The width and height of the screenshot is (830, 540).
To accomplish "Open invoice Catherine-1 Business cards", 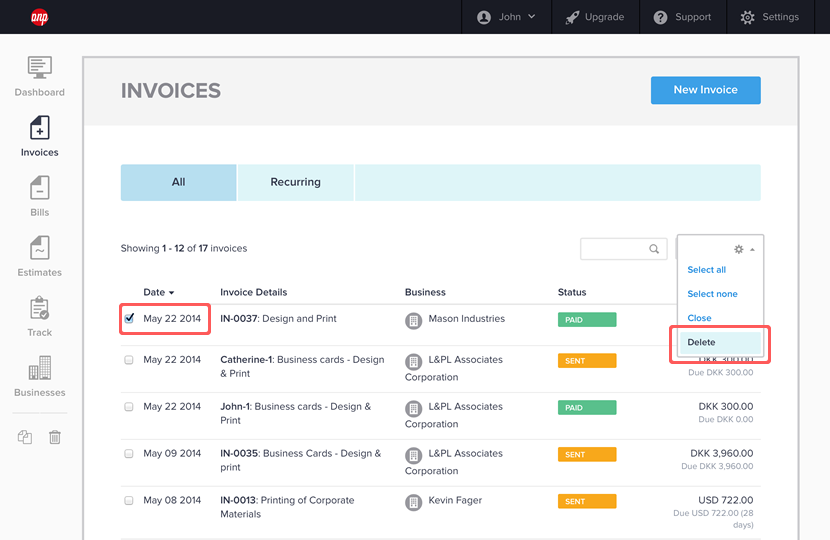I will pos(302,366).
